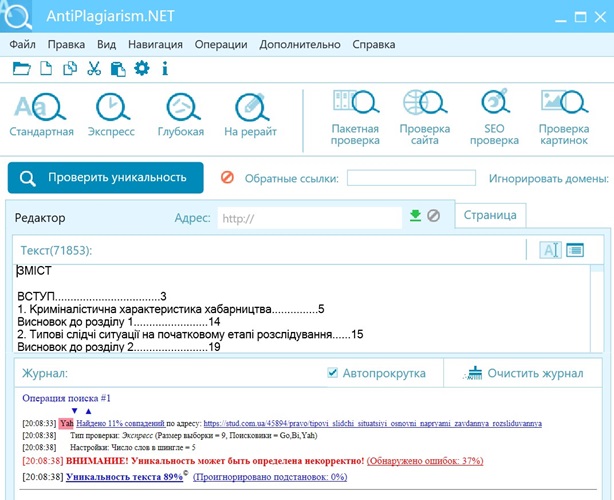
Task: Click the Операция поиска #1 heading
Action: click(x=67, y=398)
